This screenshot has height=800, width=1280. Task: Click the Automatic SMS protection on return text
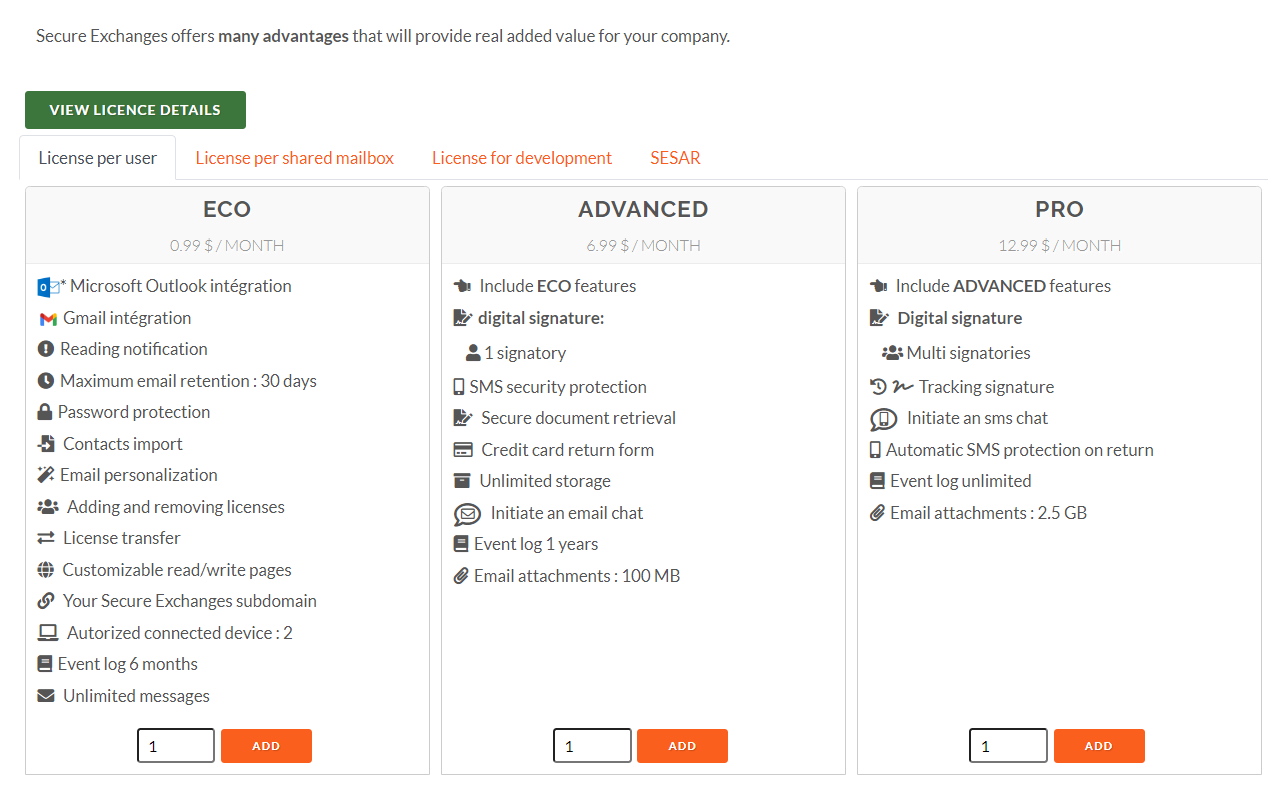(1020, 450)
